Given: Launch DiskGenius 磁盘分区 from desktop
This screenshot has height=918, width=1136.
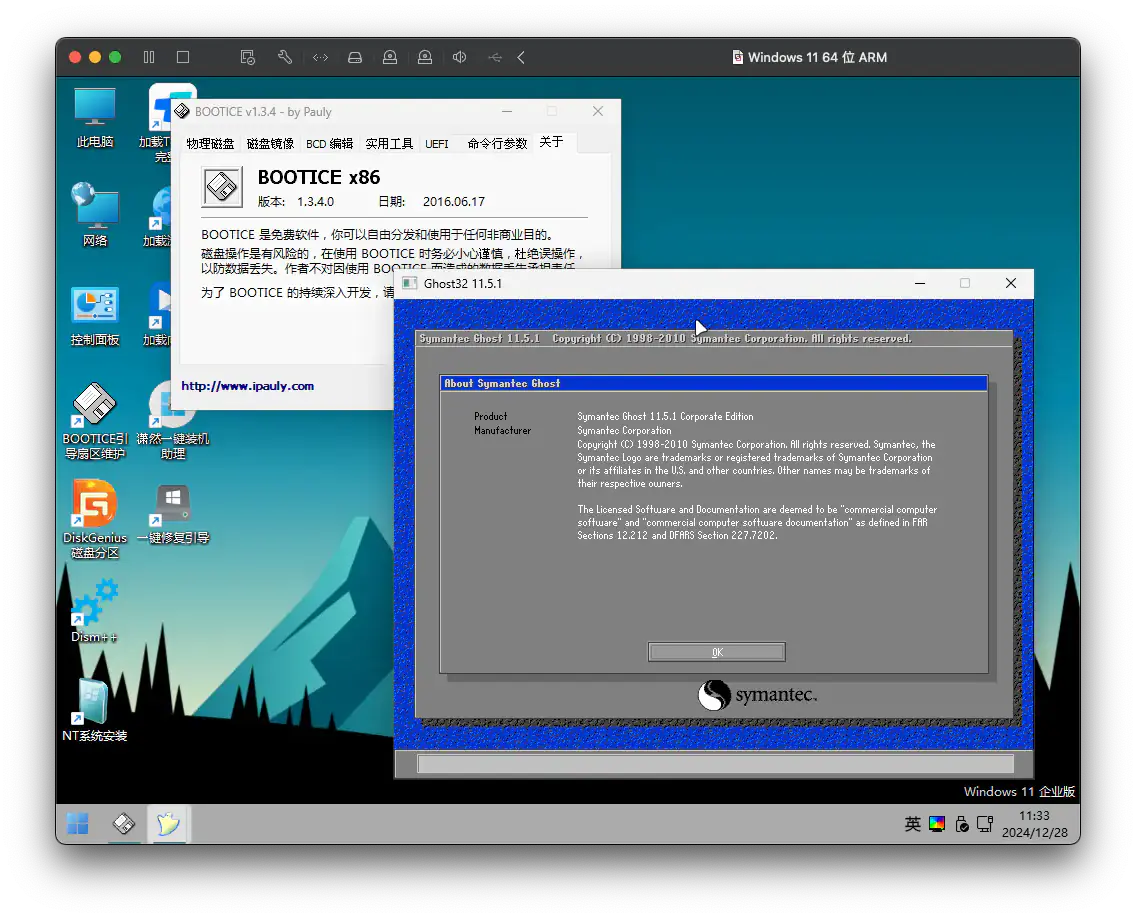Looking at the screenshot, I should tap(95, 505).
